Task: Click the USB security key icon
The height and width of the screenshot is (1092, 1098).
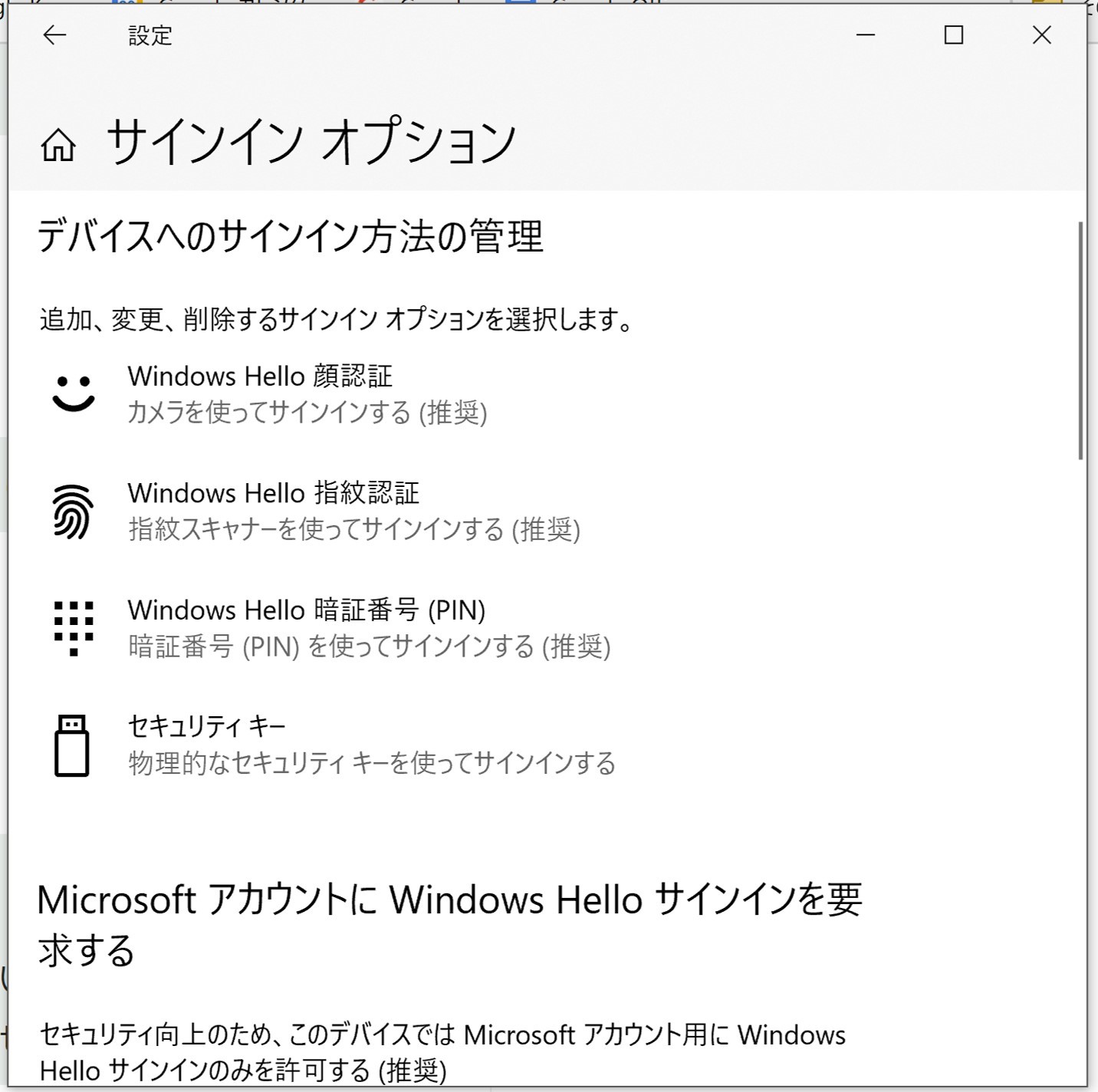Action: pos(72,745)
